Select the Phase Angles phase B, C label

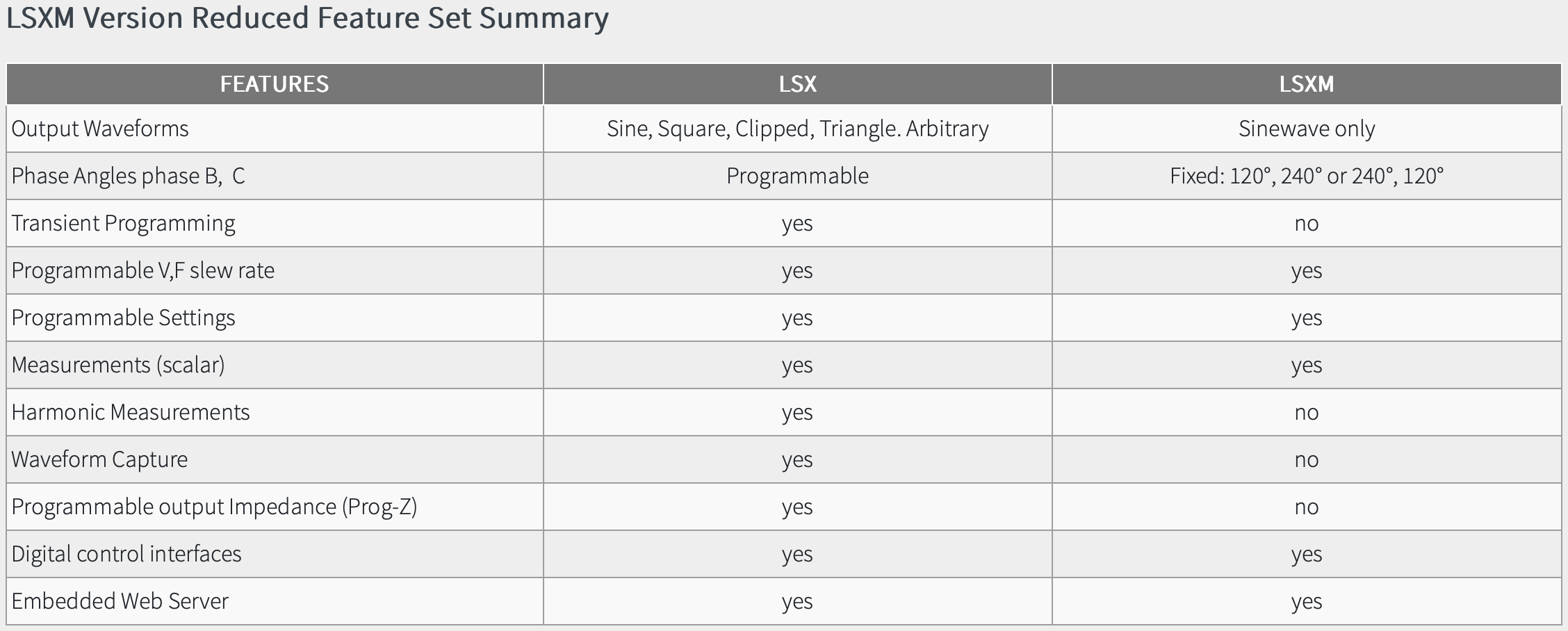(x=129, y=176)
